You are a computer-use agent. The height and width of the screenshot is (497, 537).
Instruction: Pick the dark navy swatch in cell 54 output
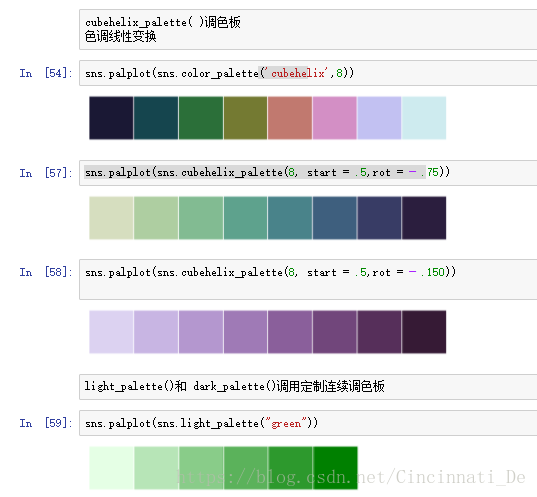click(x=111, y=118)
